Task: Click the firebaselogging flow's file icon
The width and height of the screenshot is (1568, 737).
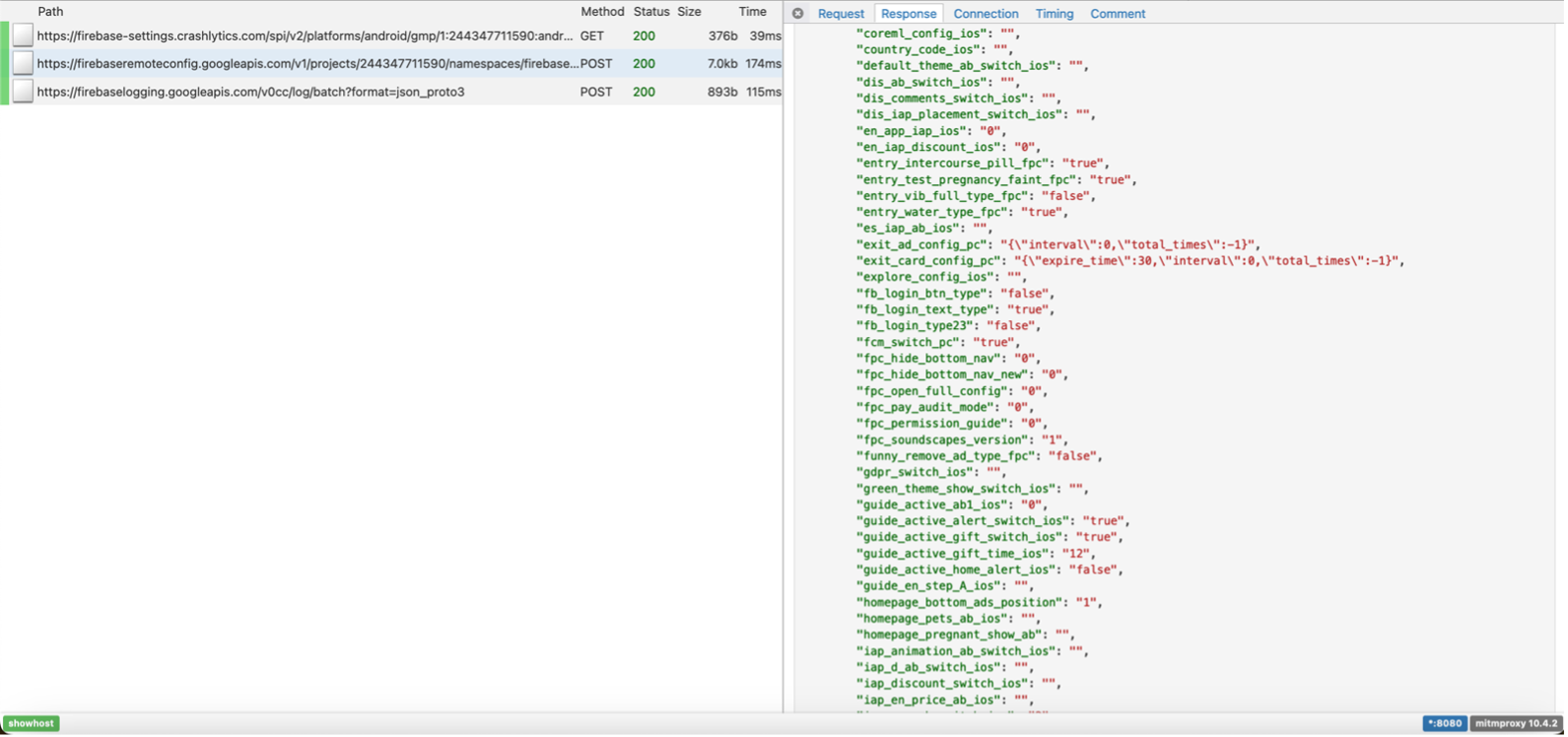Action: 23,92
